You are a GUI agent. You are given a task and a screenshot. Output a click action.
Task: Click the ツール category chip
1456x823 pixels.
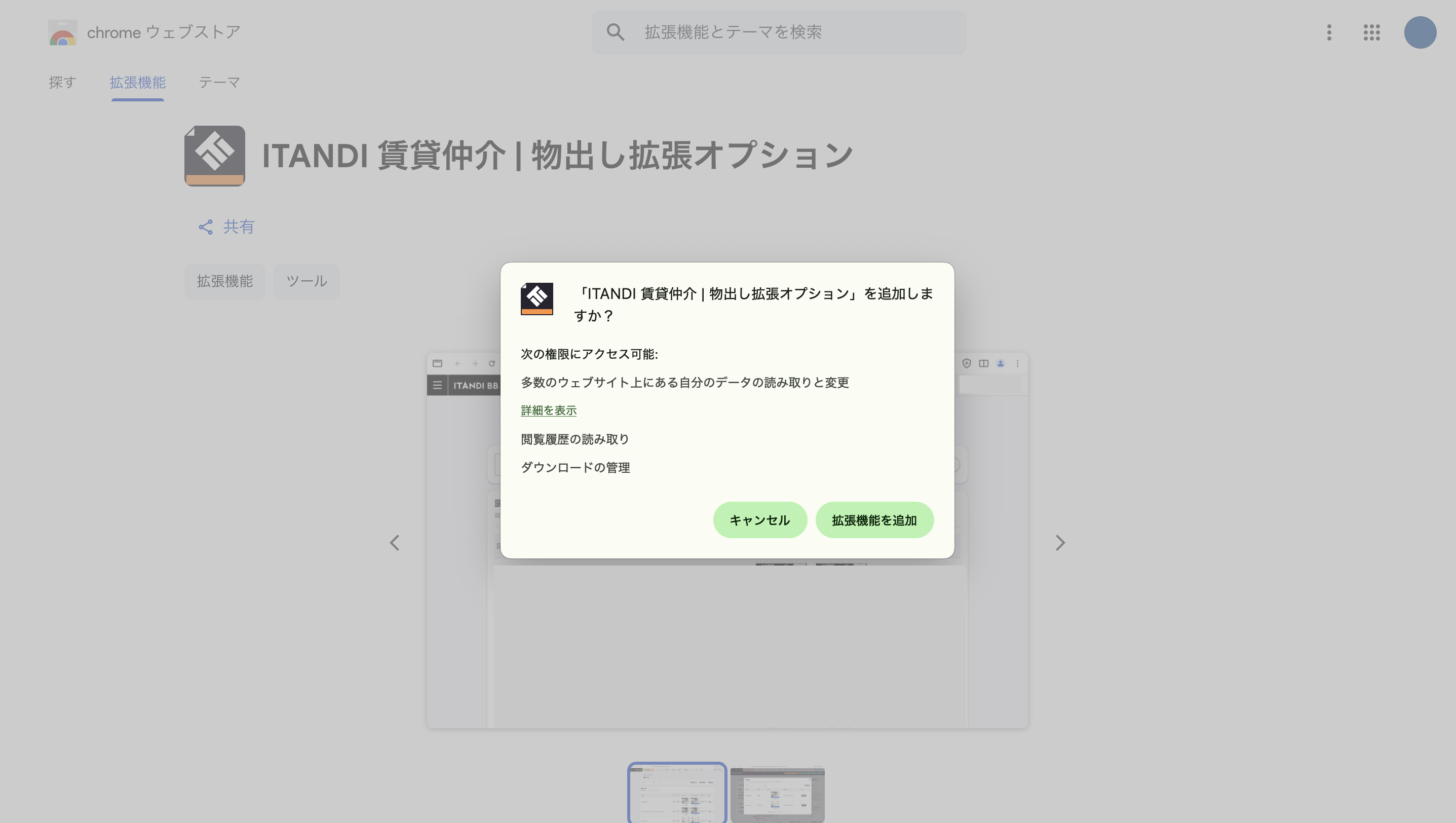pos(306,281)
